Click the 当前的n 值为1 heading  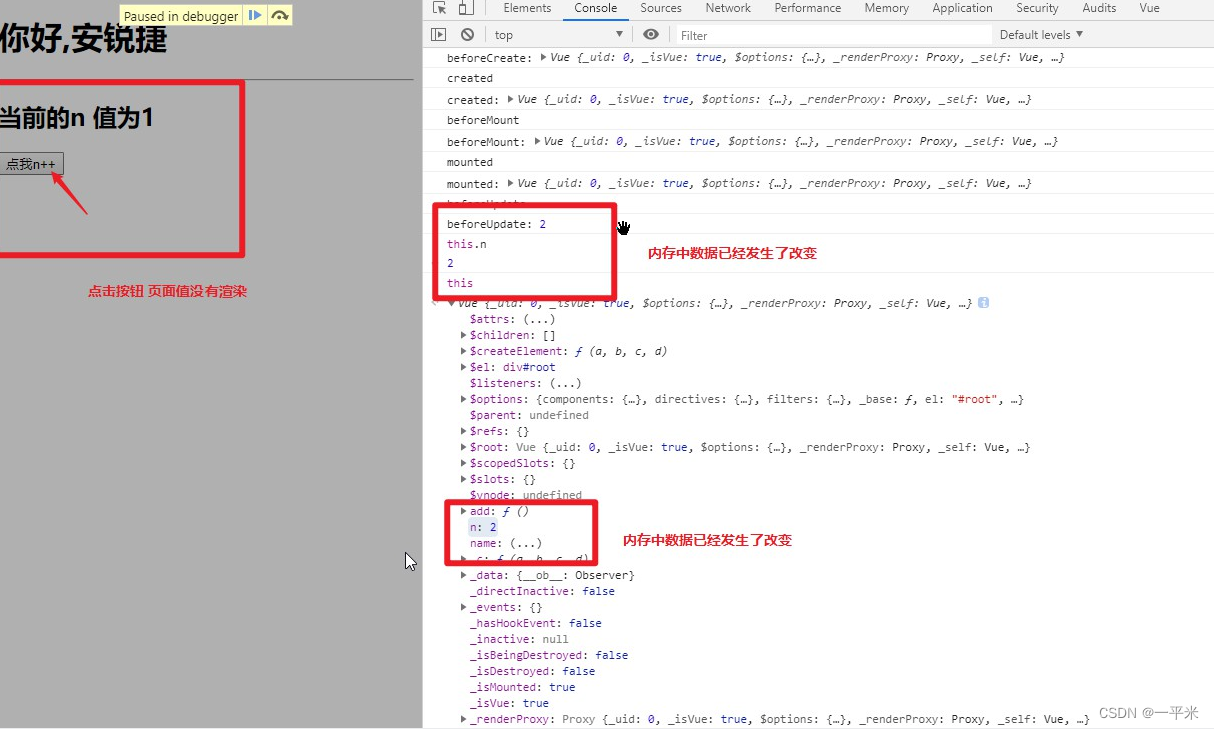76,117
